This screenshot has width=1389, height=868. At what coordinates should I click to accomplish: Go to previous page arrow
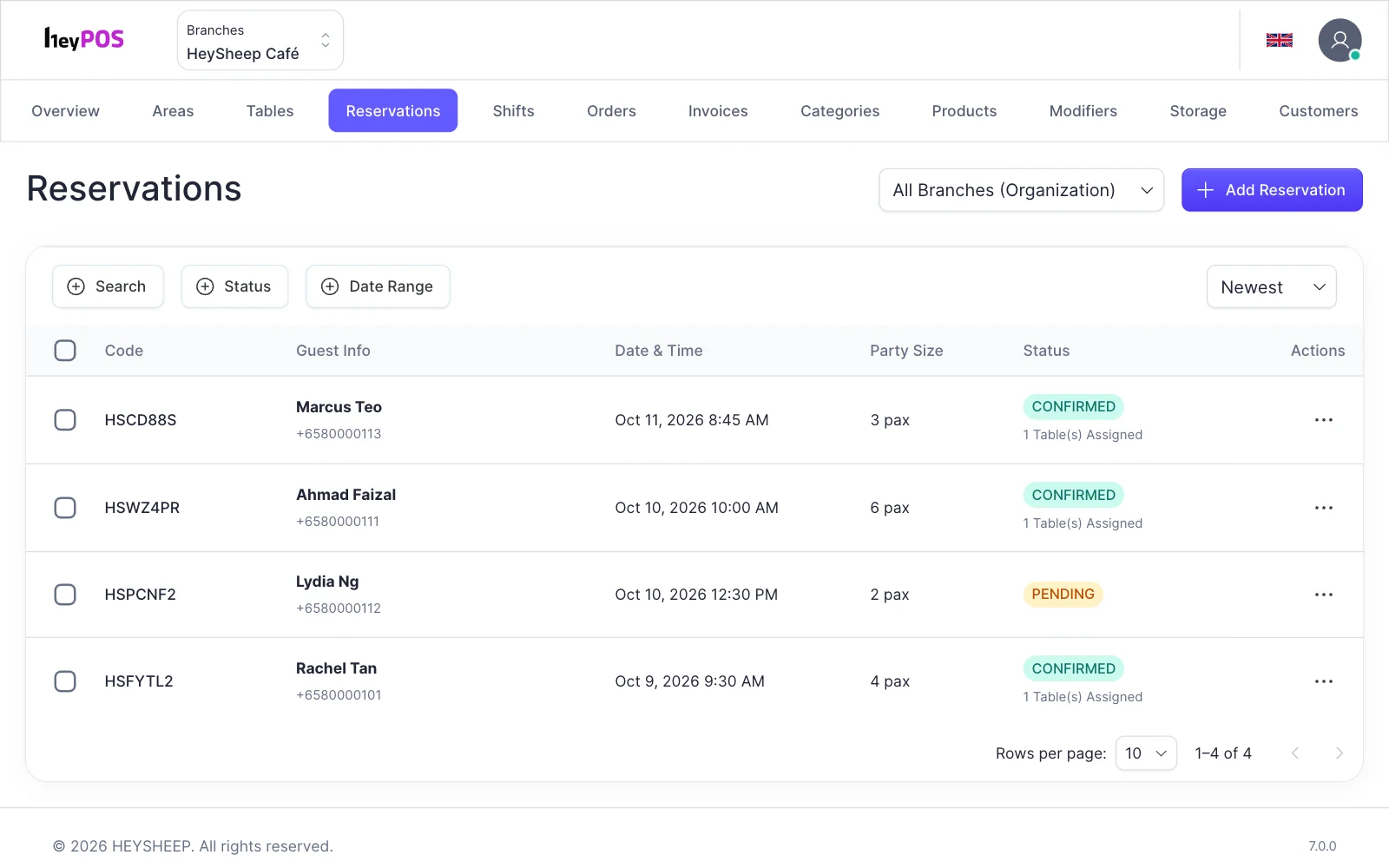point(1295,753)
